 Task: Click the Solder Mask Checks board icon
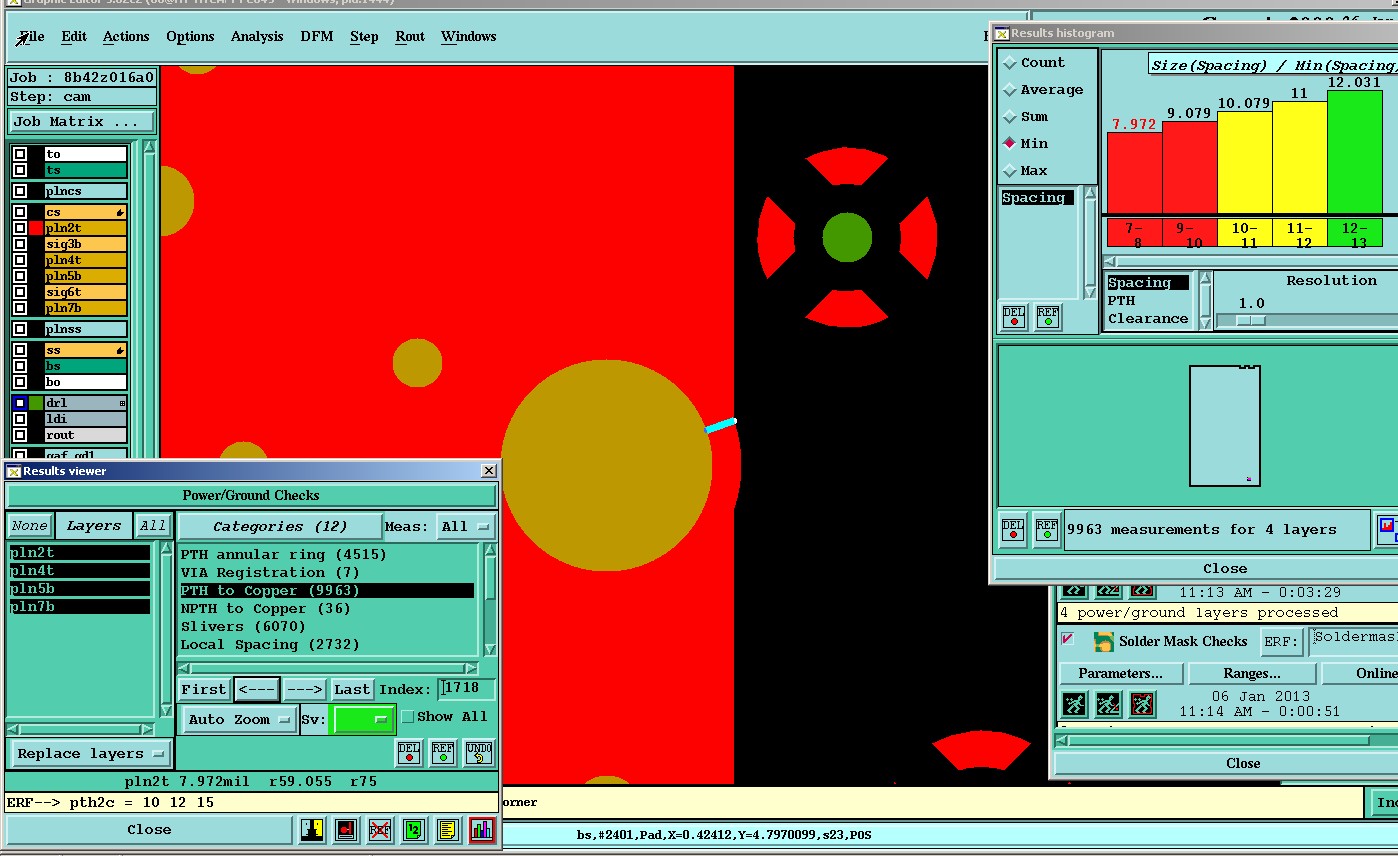[1103, 642]
